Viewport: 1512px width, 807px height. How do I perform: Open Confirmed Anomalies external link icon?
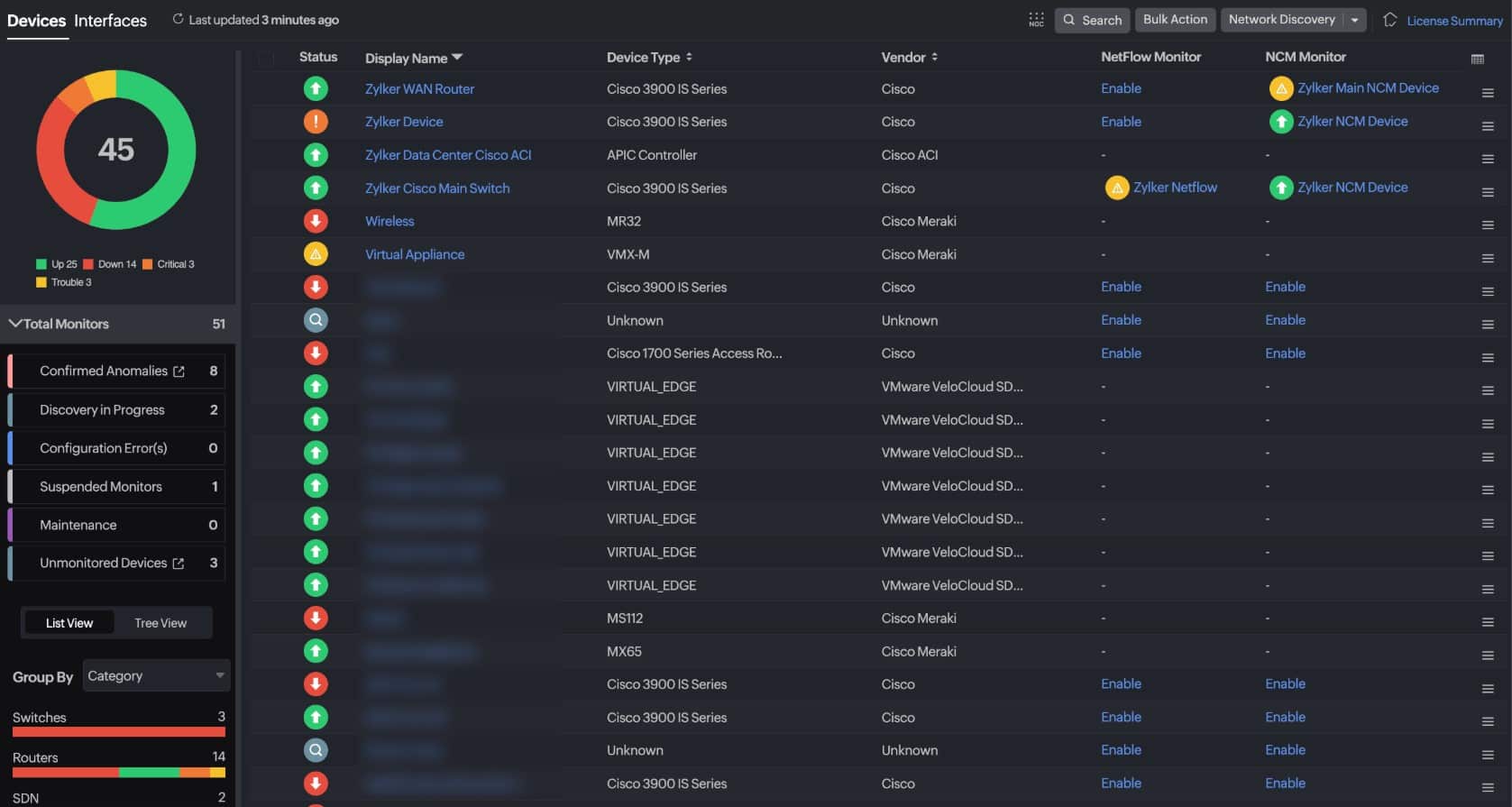tap(179, 371)
